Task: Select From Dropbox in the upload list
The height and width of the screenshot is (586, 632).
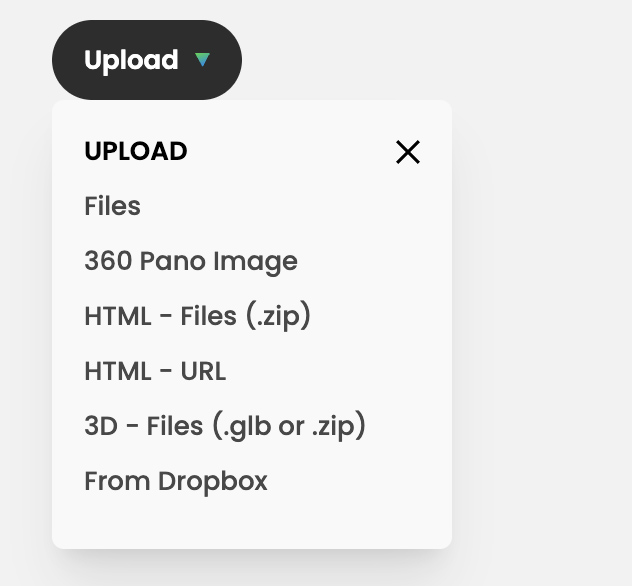Action: pyautogui.click(x=176, y=481)
